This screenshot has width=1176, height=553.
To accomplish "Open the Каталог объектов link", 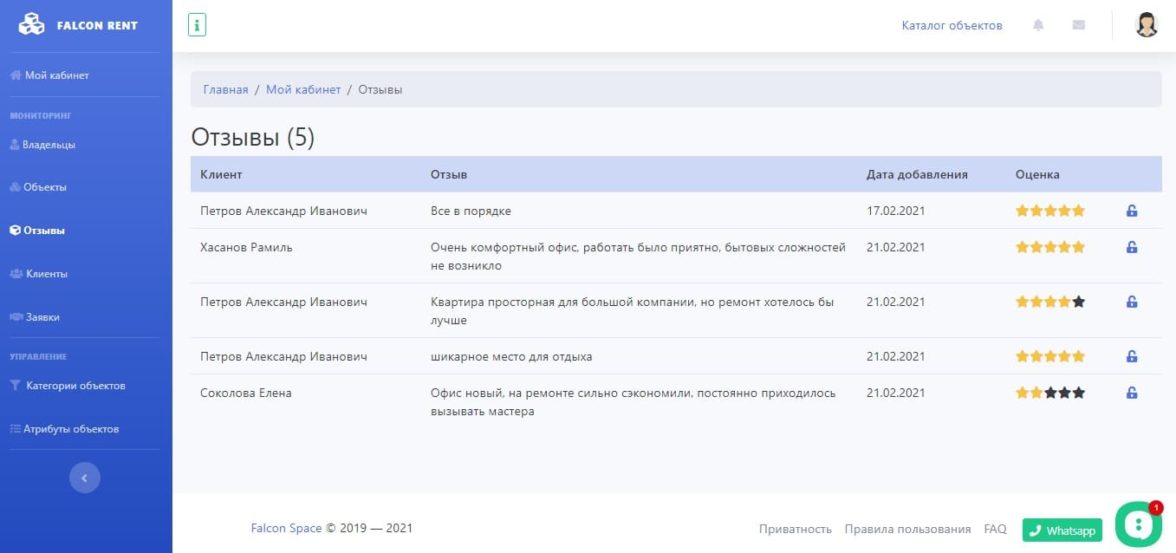I will point(951,26).
